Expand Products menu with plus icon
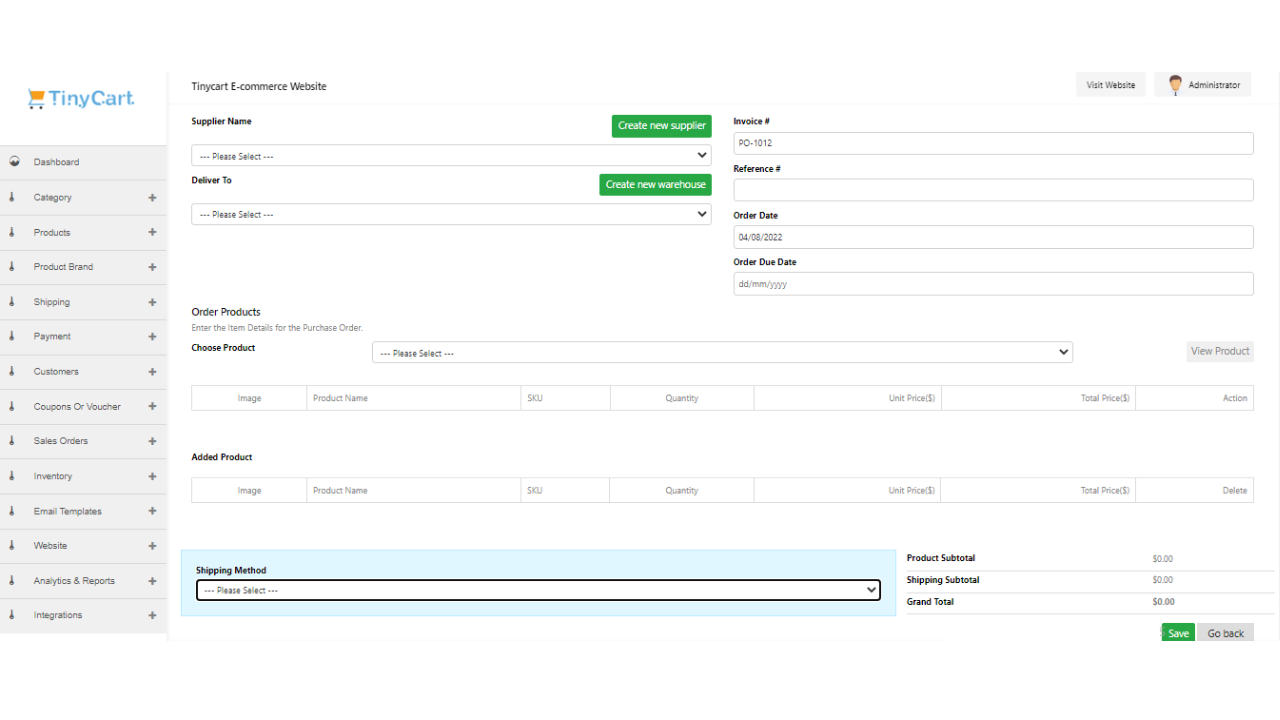The height and width of the screenshot is (720, 1280). [152, 232]
